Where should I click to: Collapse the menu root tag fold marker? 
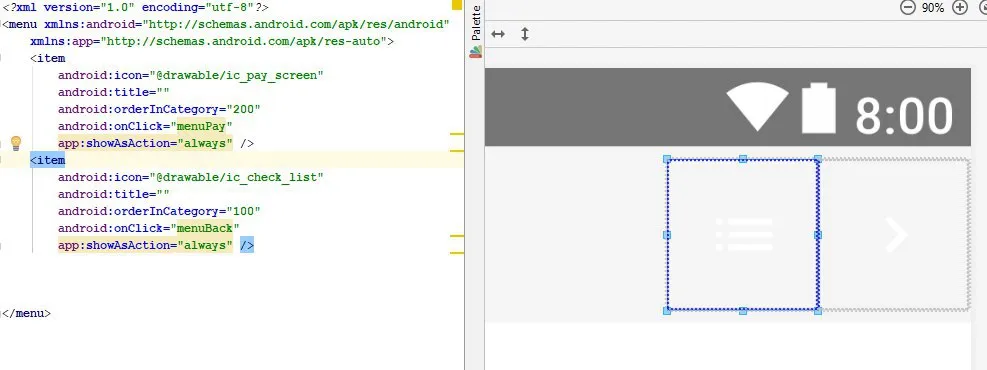[3, 25]
